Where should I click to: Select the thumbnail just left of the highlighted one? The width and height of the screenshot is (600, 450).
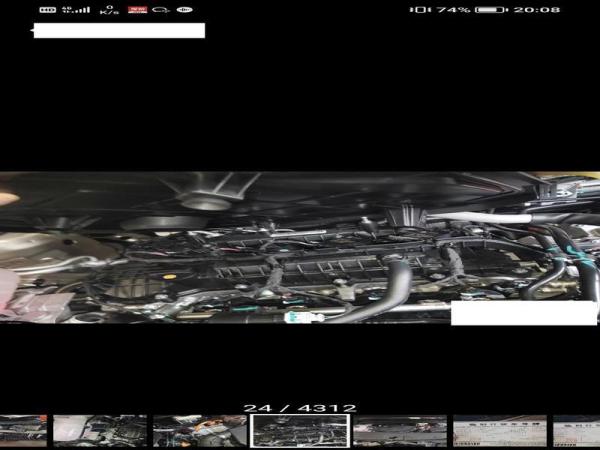(x=200, y=431)
